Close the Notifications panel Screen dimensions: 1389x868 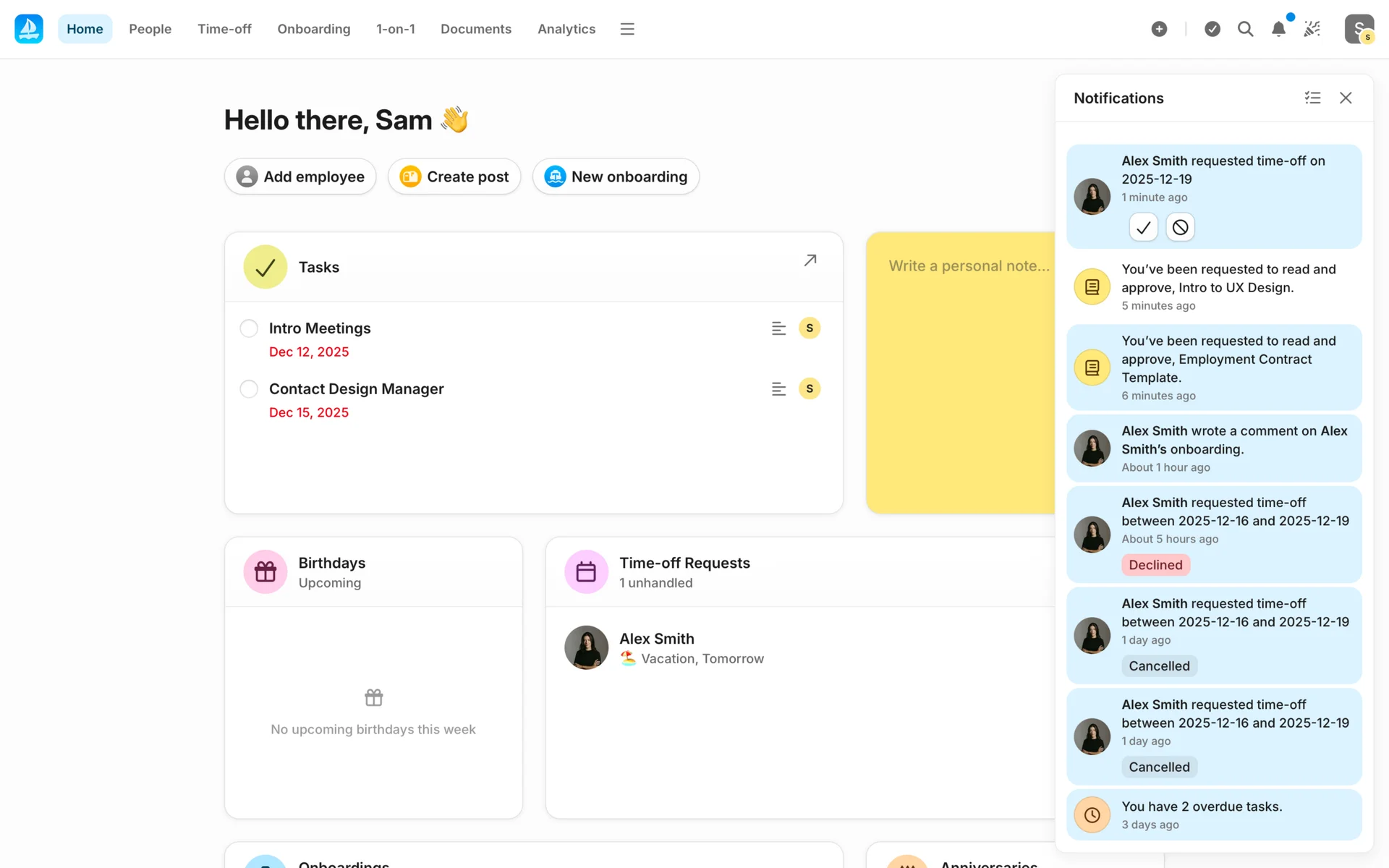point(1346,98)
